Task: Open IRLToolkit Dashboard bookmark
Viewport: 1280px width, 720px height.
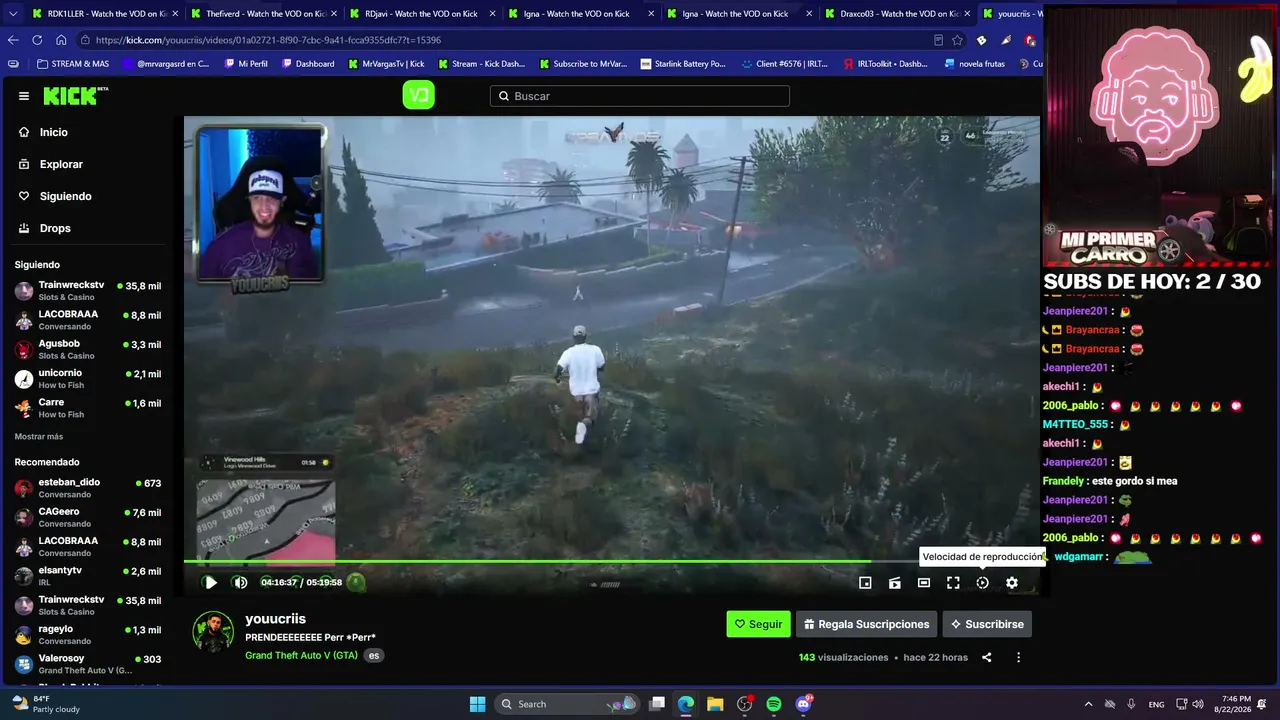Action: (886, 64)
